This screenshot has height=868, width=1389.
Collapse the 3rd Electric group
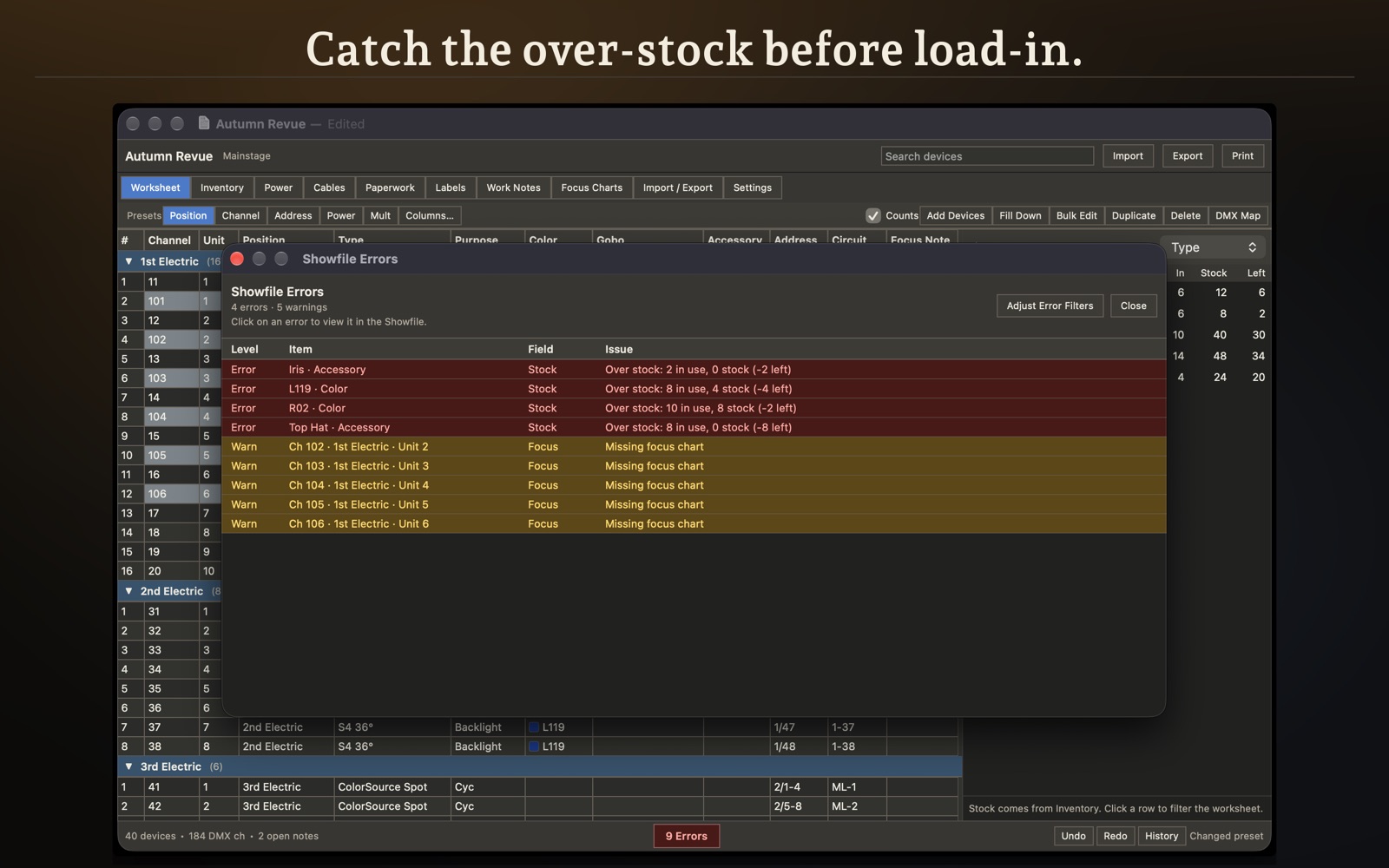pos(128,766)
